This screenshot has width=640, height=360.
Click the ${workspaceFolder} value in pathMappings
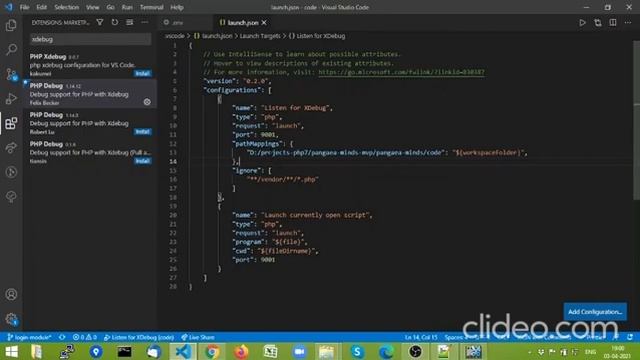pyautogui.click(x=488, y=153)
